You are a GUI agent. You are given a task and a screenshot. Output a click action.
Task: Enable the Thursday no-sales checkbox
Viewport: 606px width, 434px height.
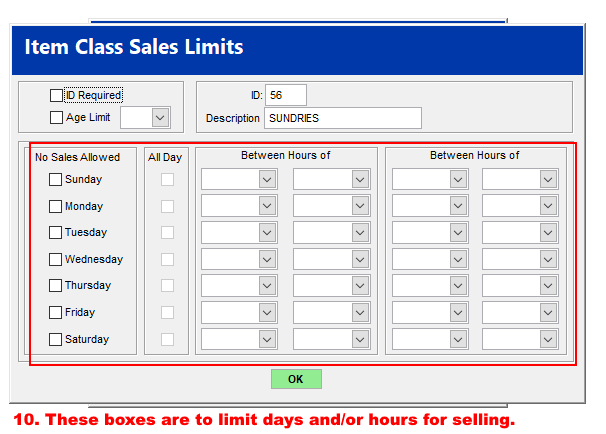tap(56, 285)
